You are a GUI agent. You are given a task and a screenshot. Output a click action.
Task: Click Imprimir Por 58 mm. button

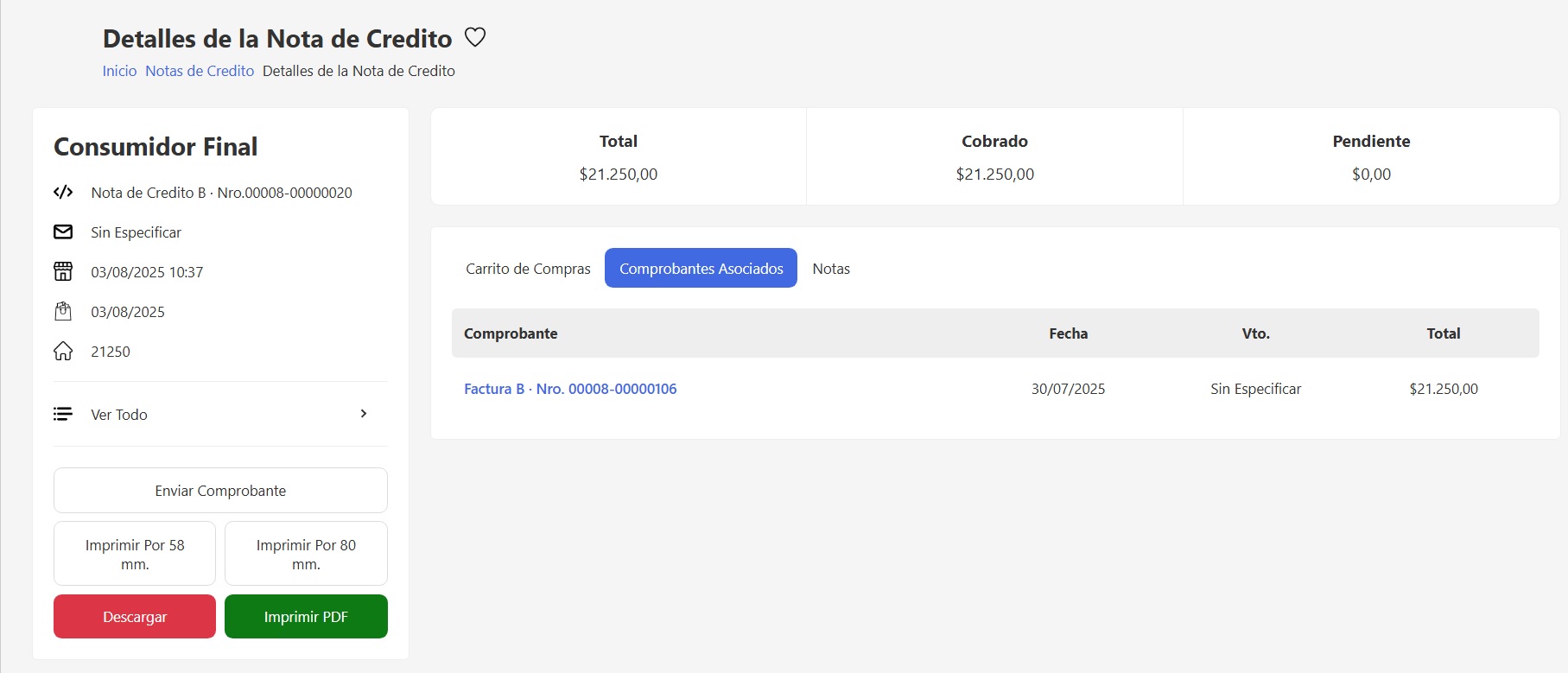pyautogui.click(x=135, y=554)
